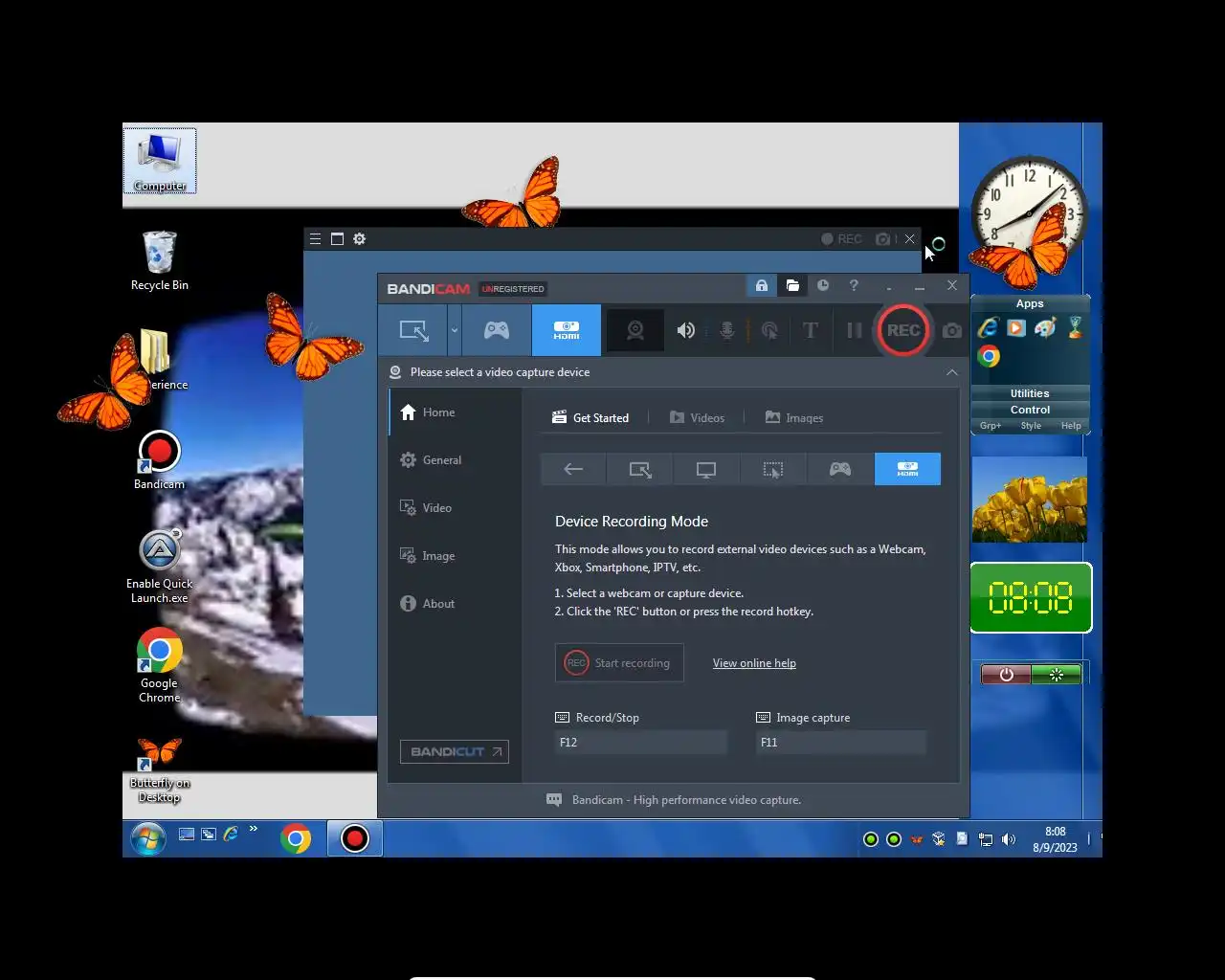
Task: Click the lock icon in Bandicam title bar
Action: [762, 285]
